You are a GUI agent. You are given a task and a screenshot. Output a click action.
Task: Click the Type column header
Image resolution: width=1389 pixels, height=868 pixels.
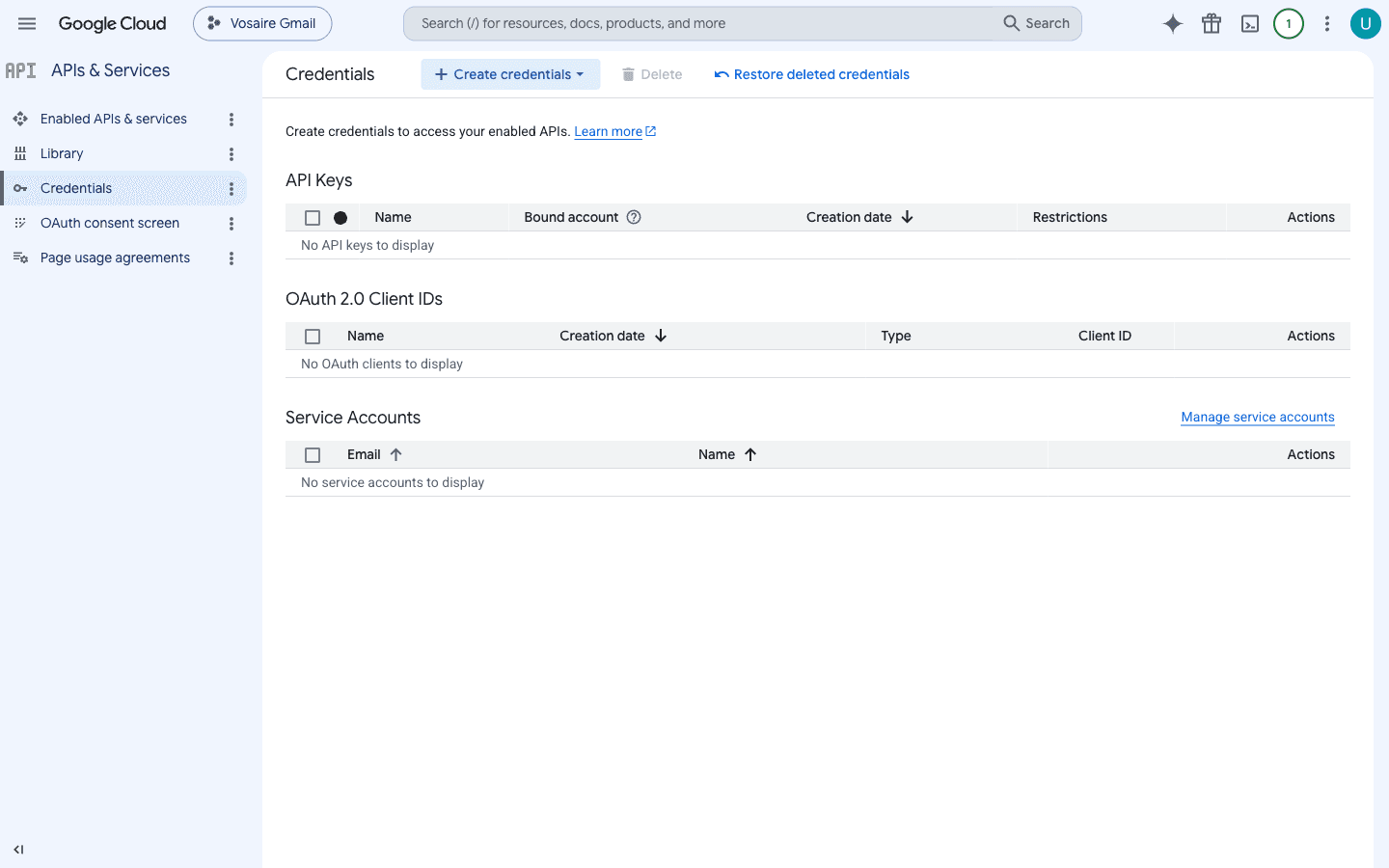pos(896,336)
